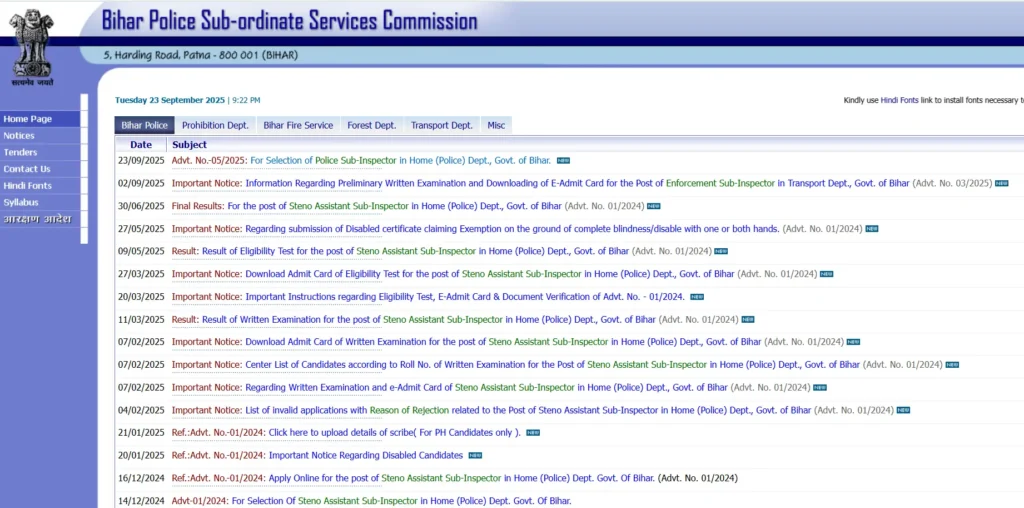This screenshot has height=508, width=1024.
Task: Click here to upload details of scribe
Action: [394, 433]
